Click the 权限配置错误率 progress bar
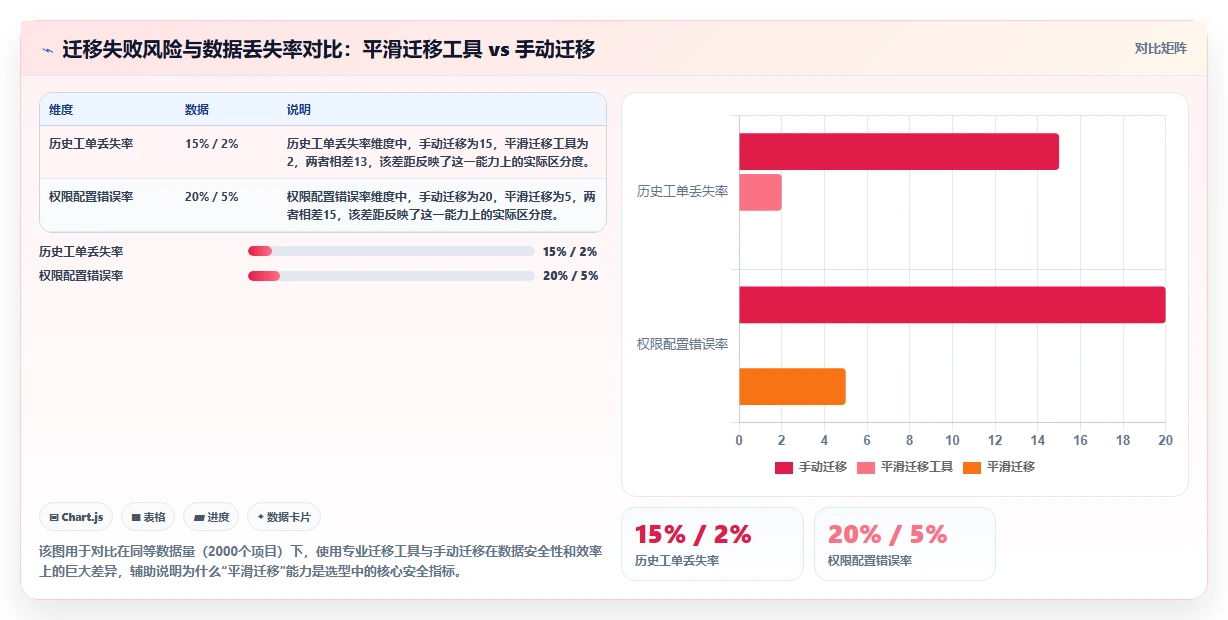The width and height of the screenshot is (1228, 620). (x=391, y=275)
